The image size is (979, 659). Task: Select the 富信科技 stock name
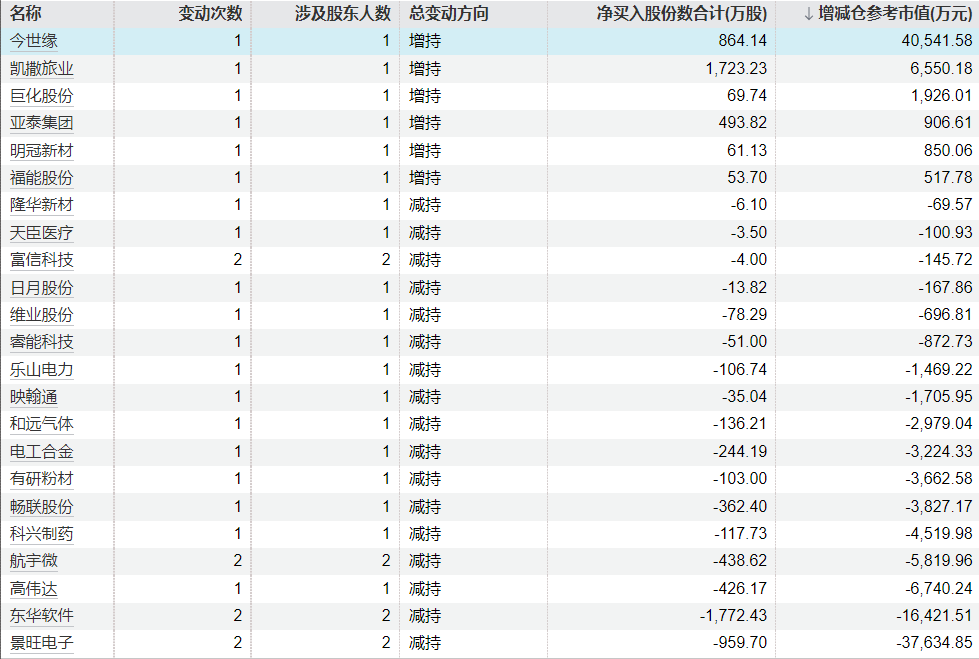coord(42,260)
